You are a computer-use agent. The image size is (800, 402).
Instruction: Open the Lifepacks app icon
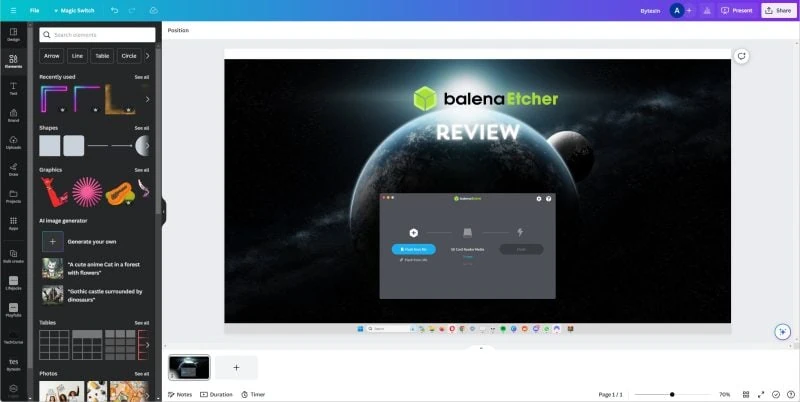(13, 283)
